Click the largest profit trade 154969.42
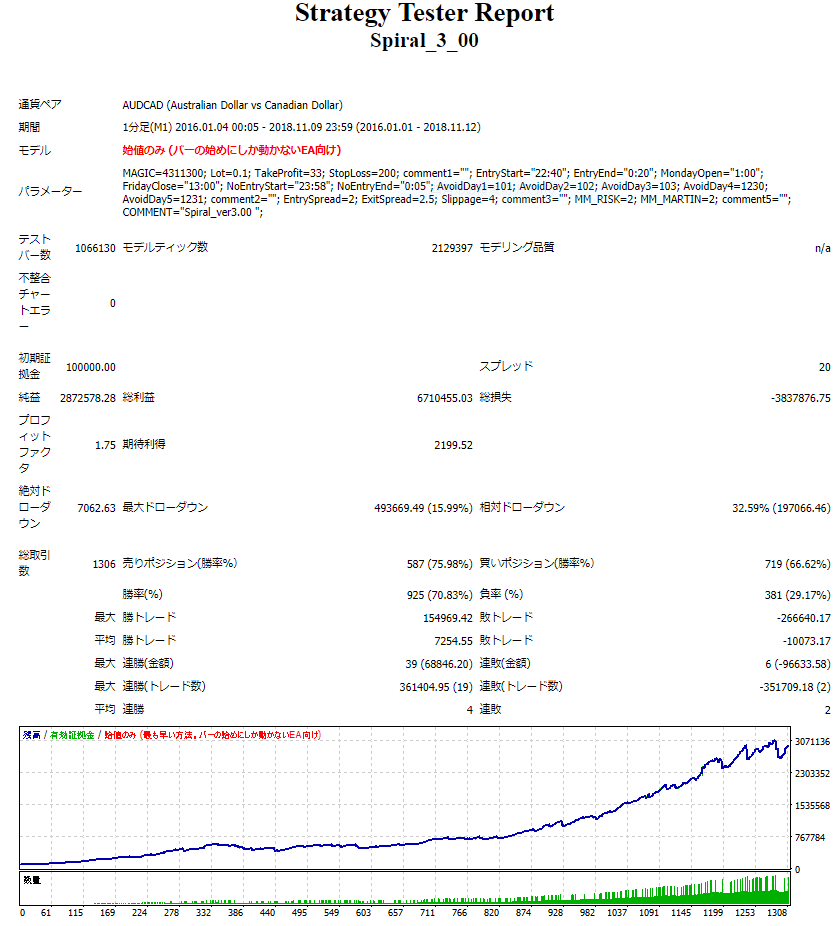 pyautogui.click(x=448, y=618)
